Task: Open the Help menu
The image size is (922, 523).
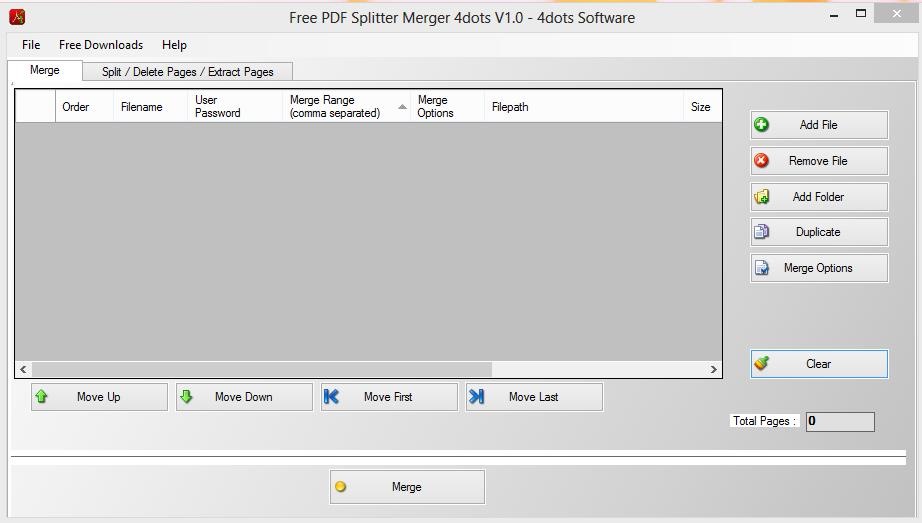Action: point(174,45)
